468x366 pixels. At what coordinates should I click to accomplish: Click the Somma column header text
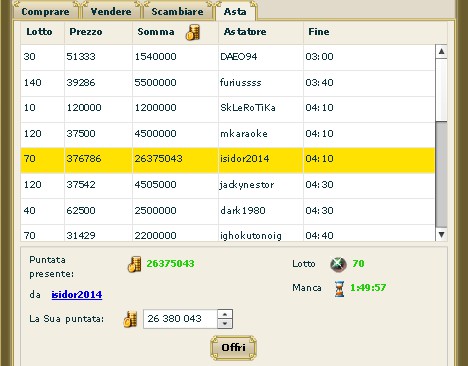point(156,32)
